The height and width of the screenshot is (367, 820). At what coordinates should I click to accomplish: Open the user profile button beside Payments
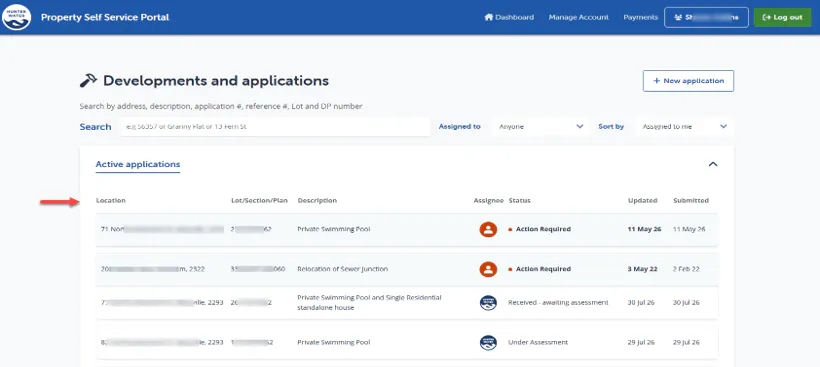tap(706, 17)
